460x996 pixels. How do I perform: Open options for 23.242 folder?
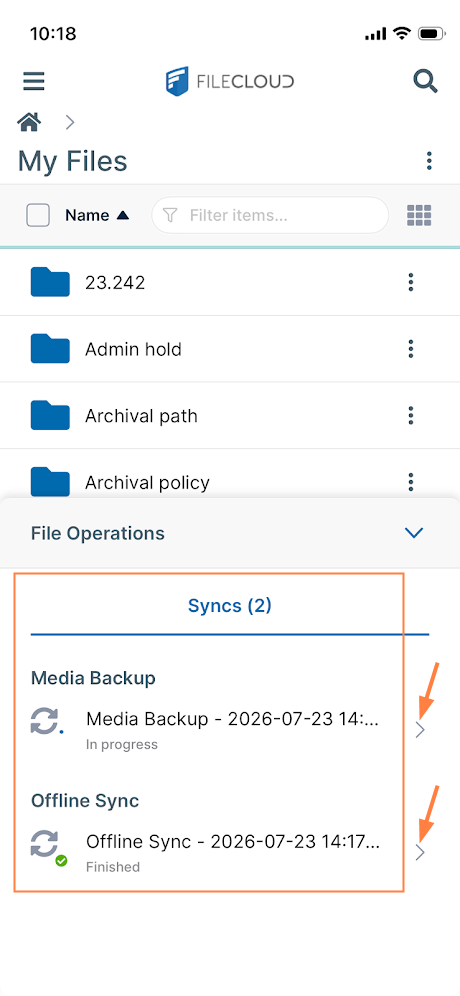[x=411, y=282]
